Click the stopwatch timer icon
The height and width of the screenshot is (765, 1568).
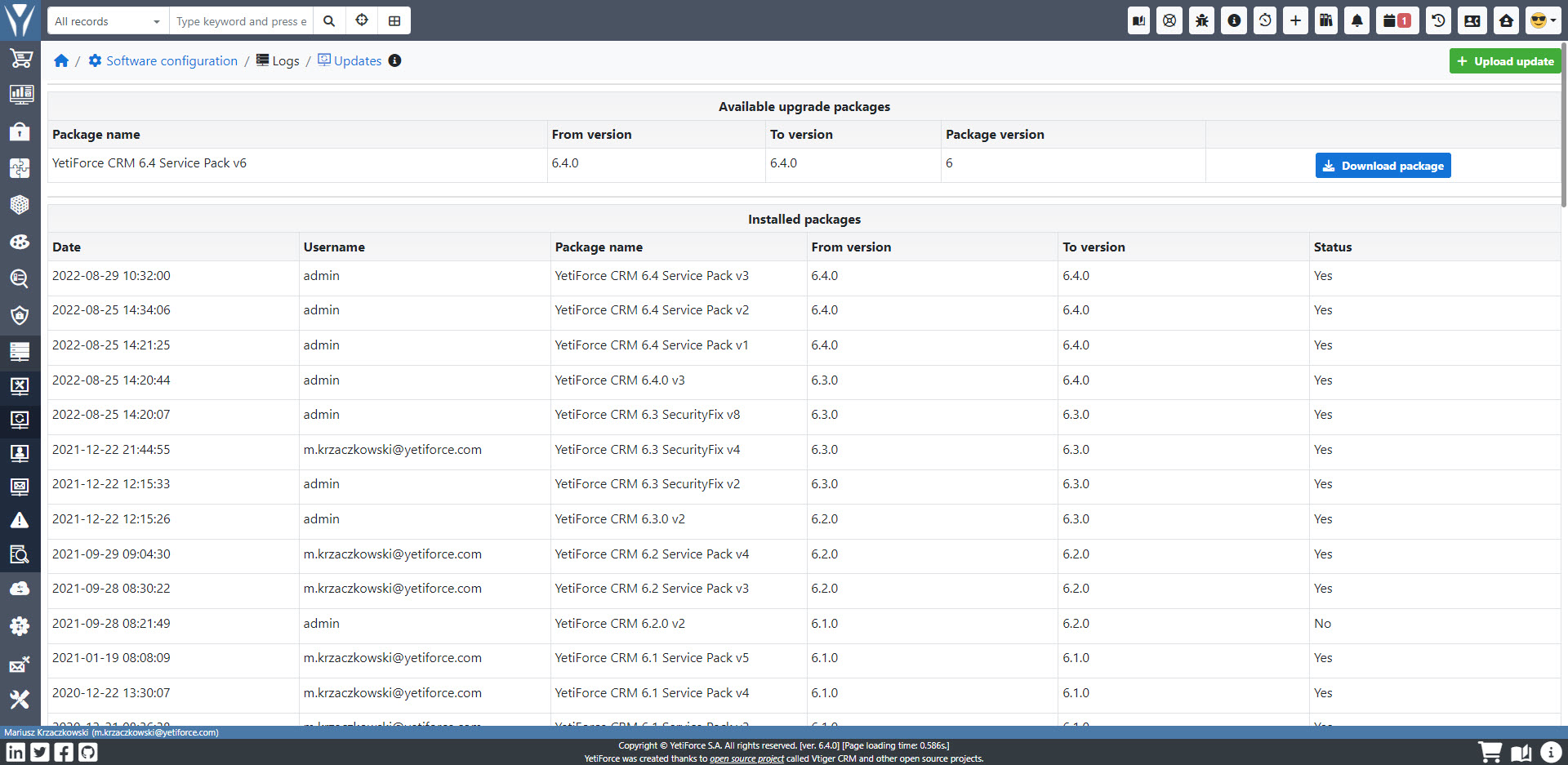click(x=1265, y=20)
